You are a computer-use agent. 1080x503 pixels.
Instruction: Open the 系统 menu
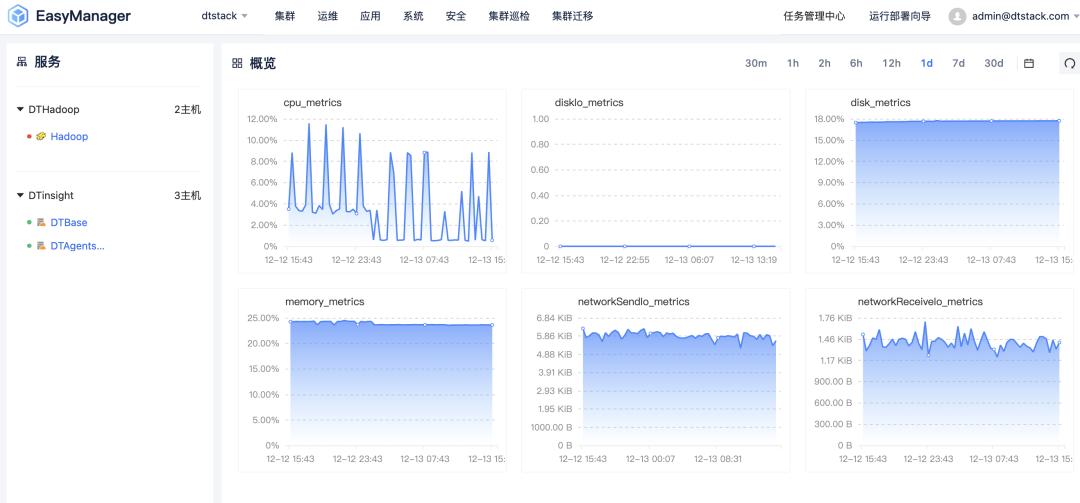(x=413, y=17)
